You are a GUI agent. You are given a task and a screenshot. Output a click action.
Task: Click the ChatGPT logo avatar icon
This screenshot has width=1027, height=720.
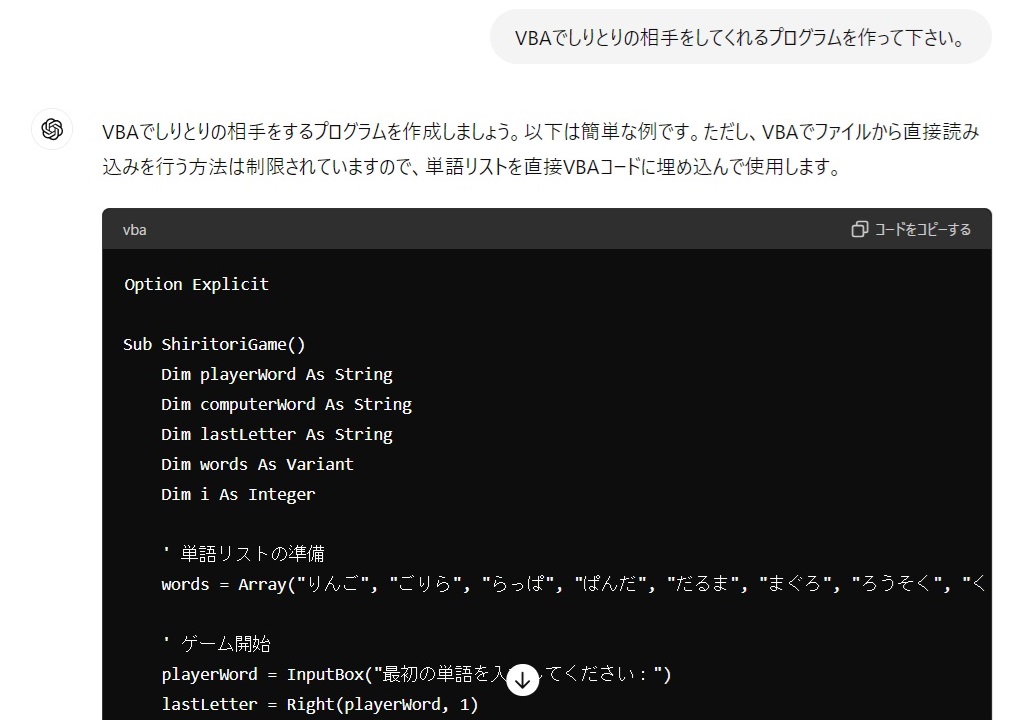[x=52, y=129]
